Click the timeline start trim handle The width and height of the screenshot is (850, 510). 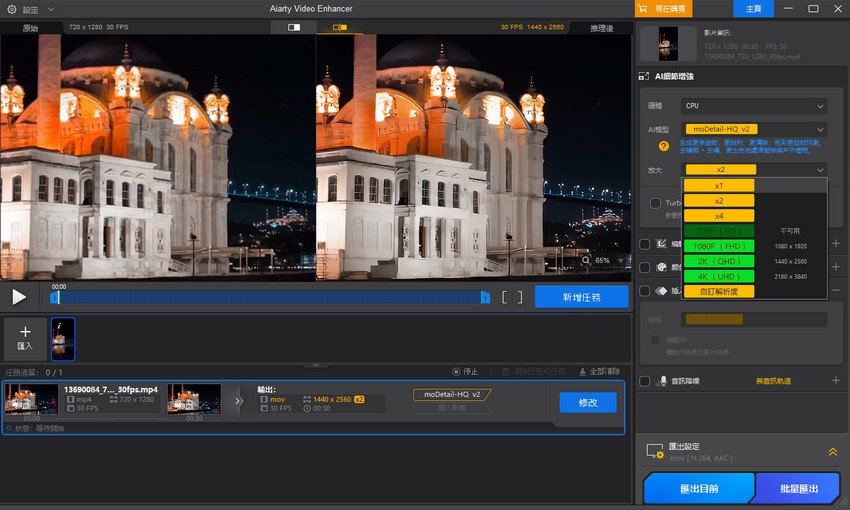[54, 298]
